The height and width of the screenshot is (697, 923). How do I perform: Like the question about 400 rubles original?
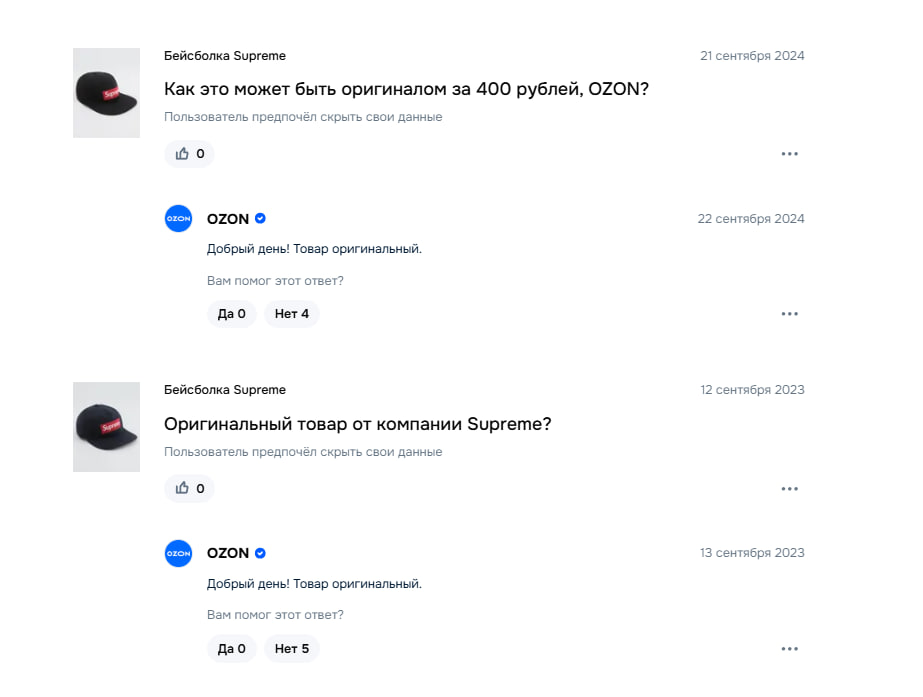click(x=189, y=154)
